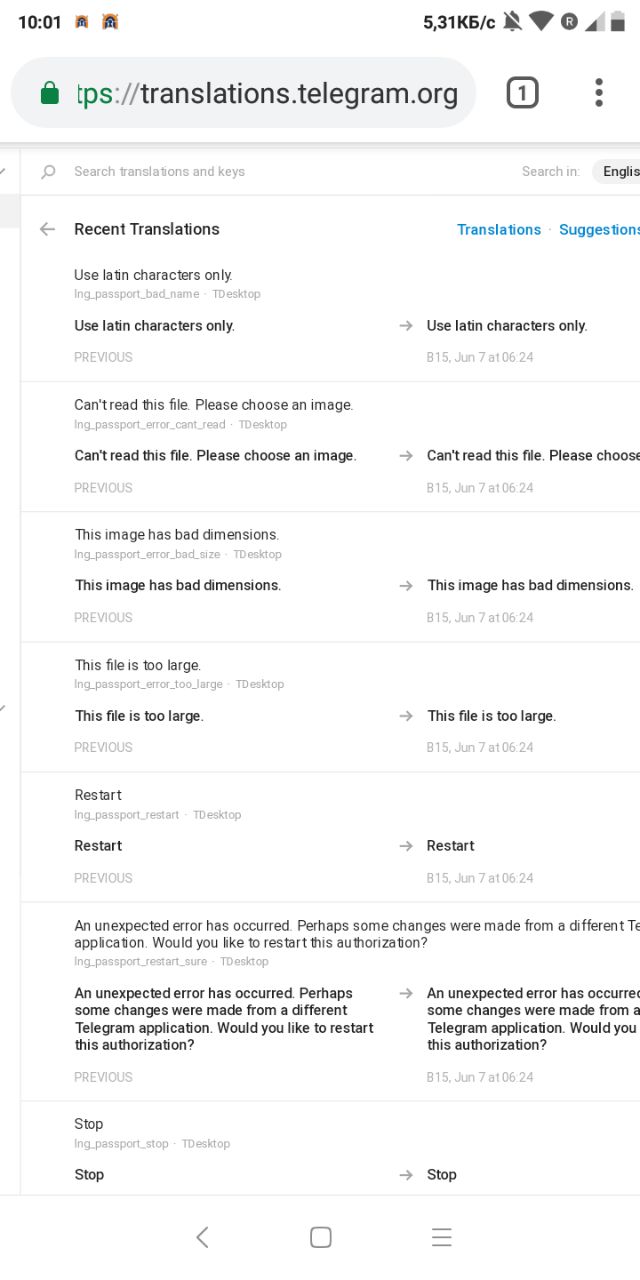Open the 'This file is too large.' entry
Screen dimensions: 640x1280
pos(138,665)
